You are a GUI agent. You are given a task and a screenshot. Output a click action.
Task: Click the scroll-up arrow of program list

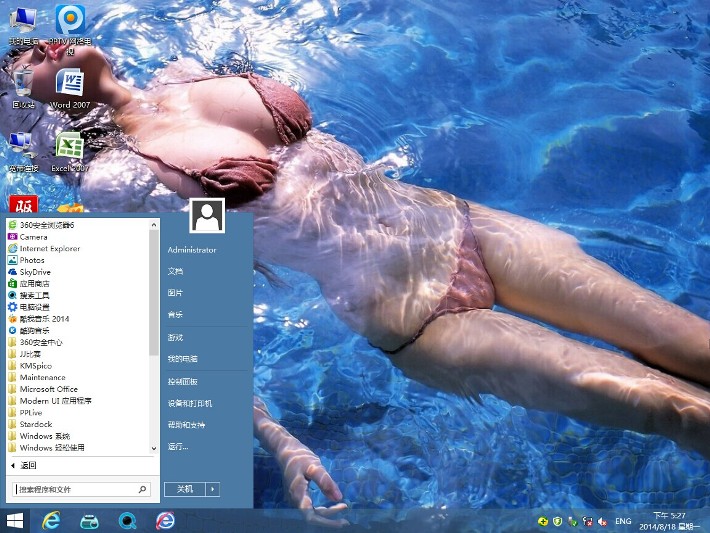click(154, 225)
